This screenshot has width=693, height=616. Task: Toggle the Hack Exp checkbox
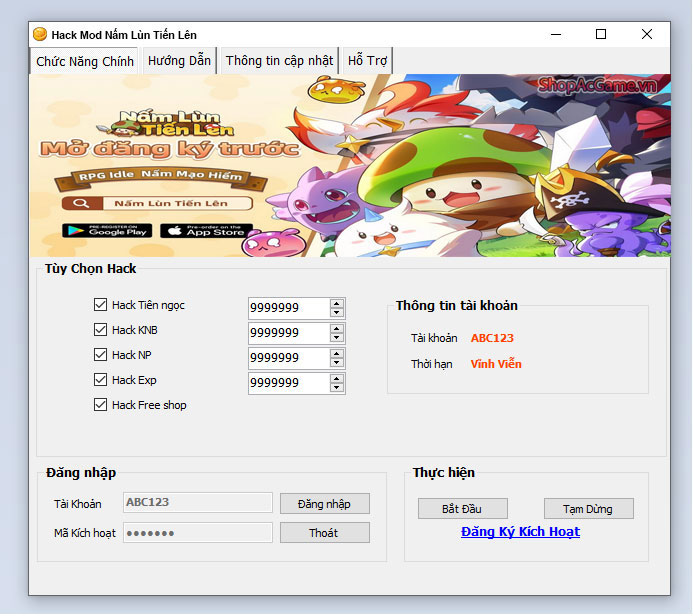(100, 380)
